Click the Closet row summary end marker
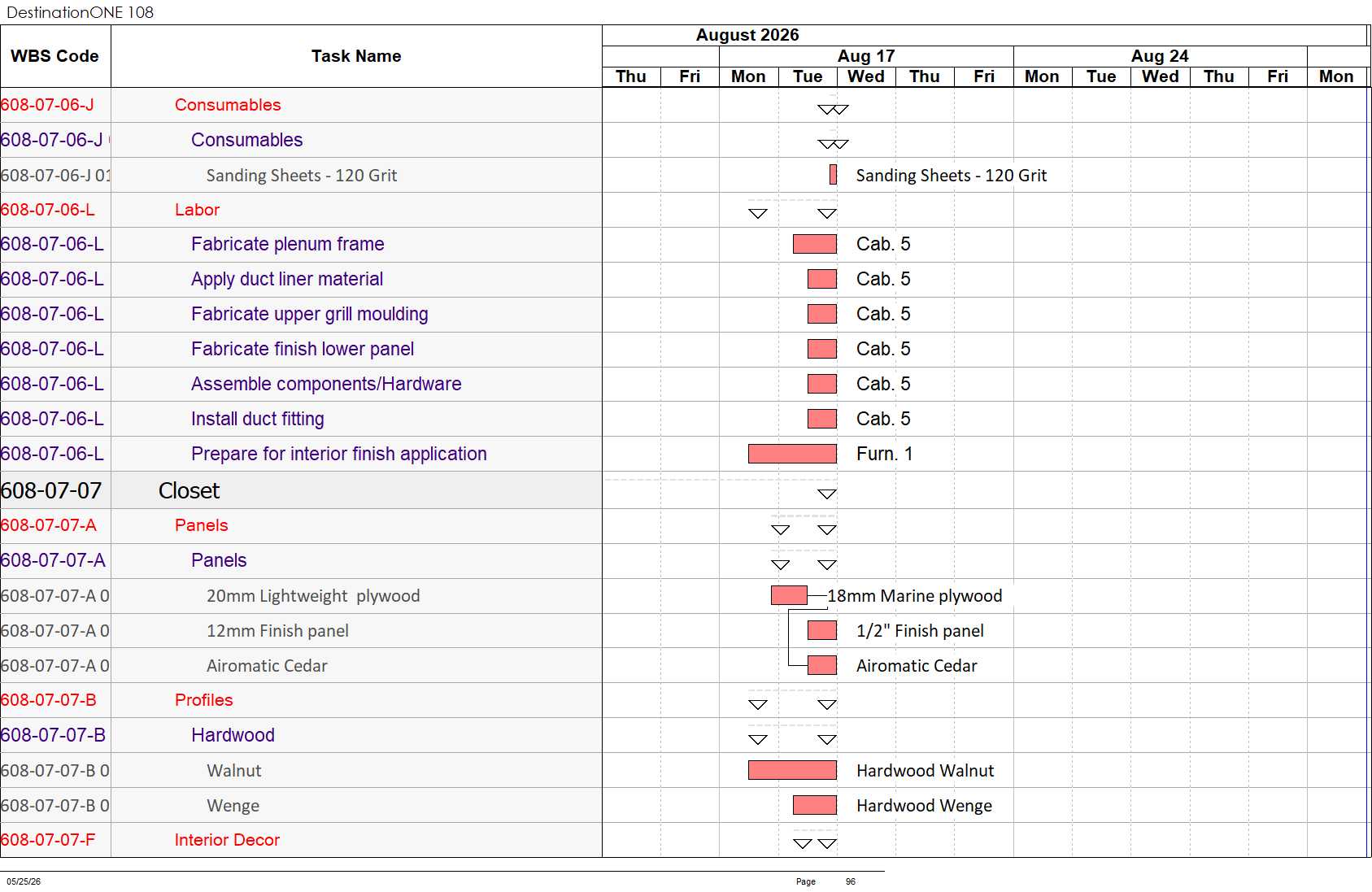The width and height of the screenshot is (1372, 892). 827,494
